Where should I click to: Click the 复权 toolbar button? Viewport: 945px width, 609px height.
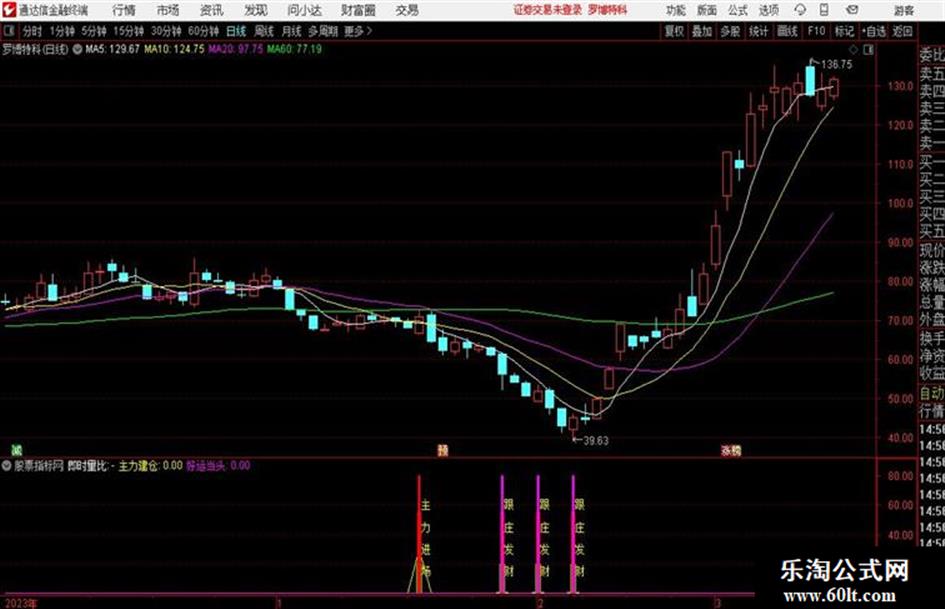click(x=674, y=31)
